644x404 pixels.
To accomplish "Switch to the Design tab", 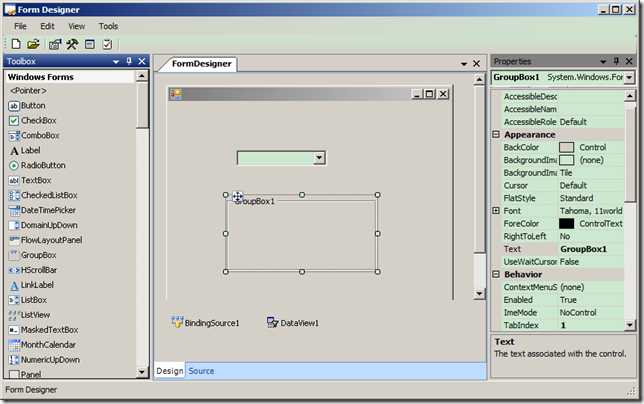I will pos(170,371).
